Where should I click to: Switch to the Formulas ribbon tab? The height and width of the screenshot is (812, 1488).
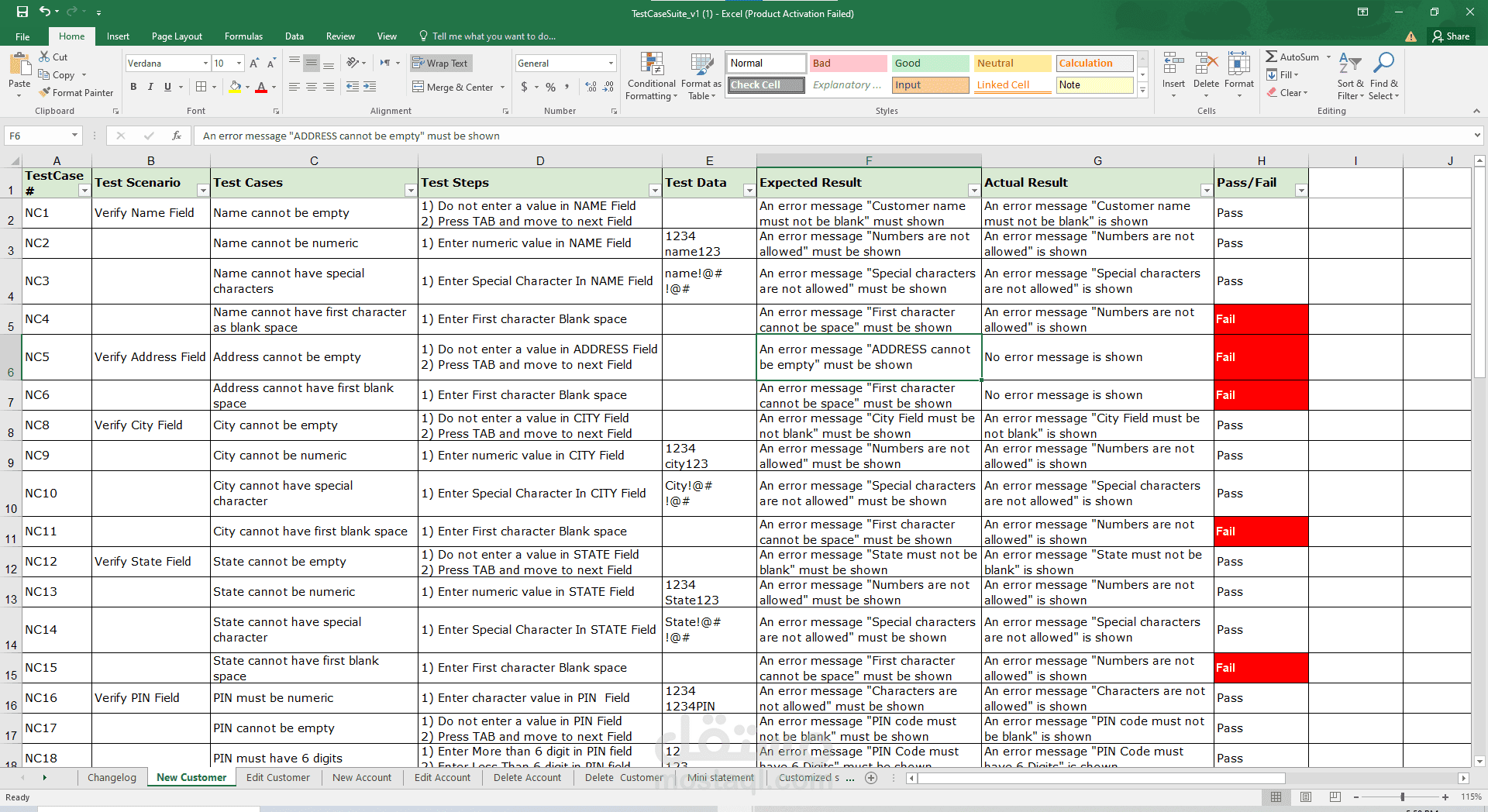[x=243, y=36]
